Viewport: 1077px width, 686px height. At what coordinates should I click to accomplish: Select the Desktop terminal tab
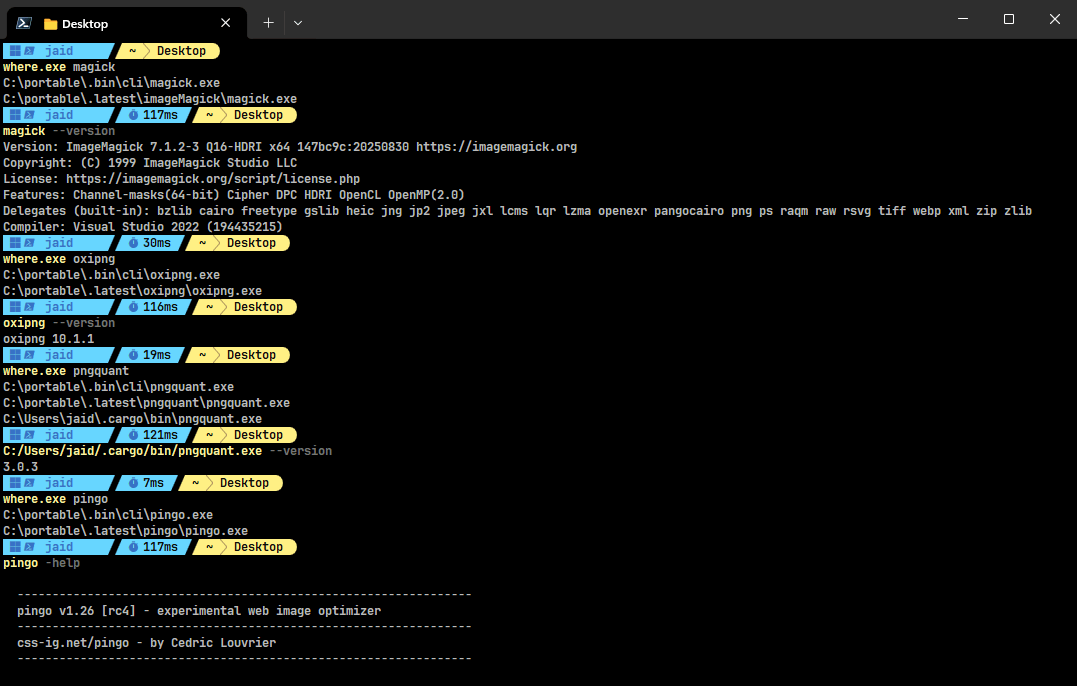(127, 23)
